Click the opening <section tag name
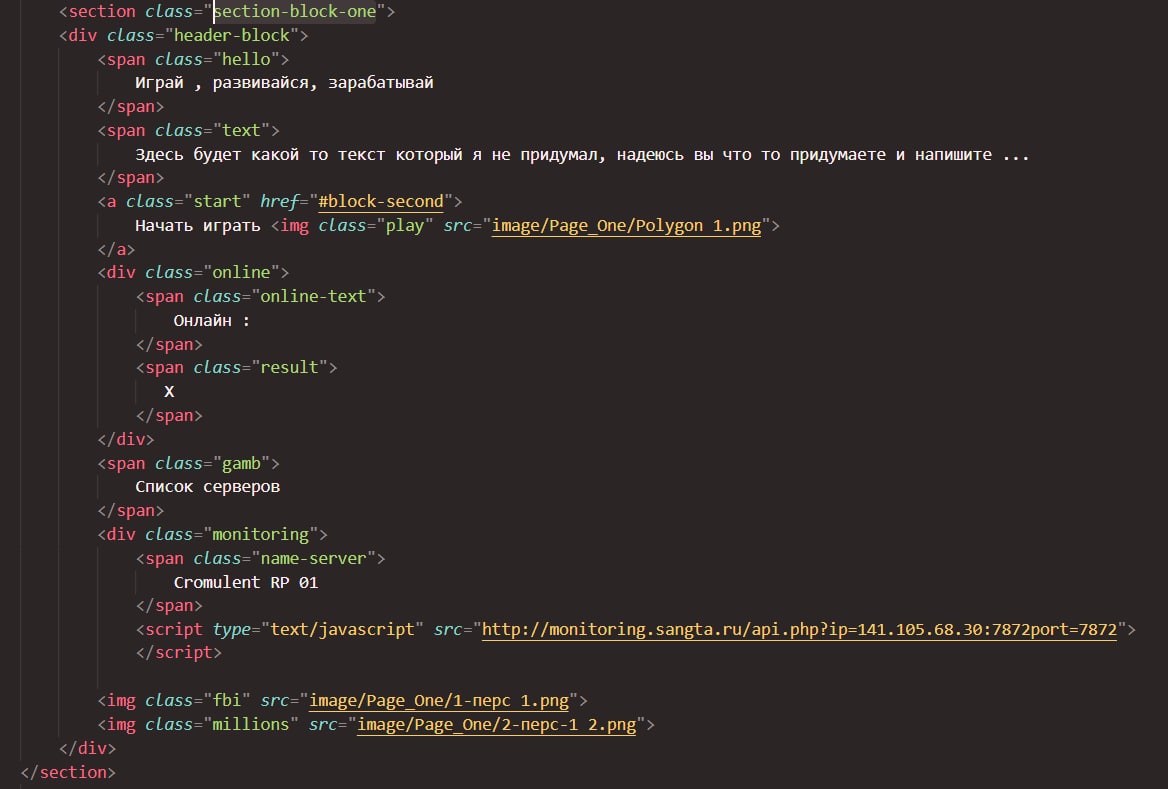1168x789 pixels. coord(102,12)
